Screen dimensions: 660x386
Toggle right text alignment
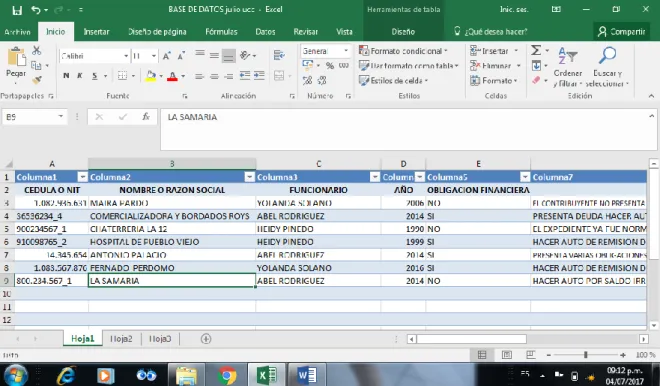[229, 76]
